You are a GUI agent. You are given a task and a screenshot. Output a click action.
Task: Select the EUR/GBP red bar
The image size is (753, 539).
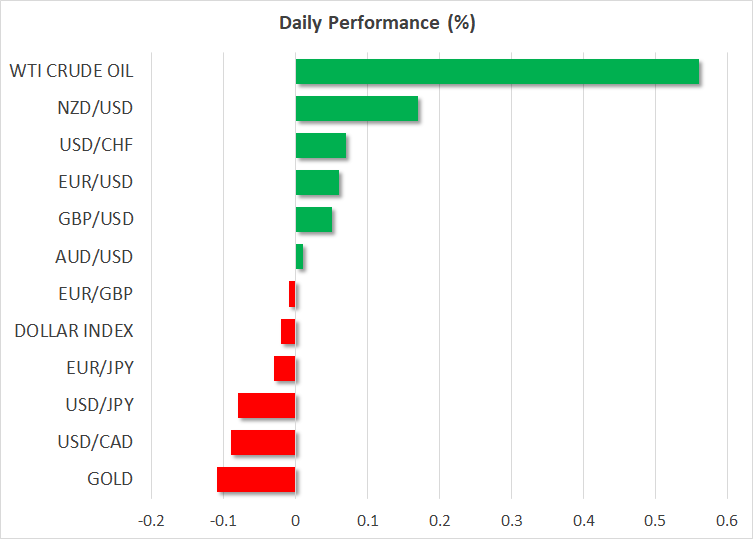click(x=292, y=294)
